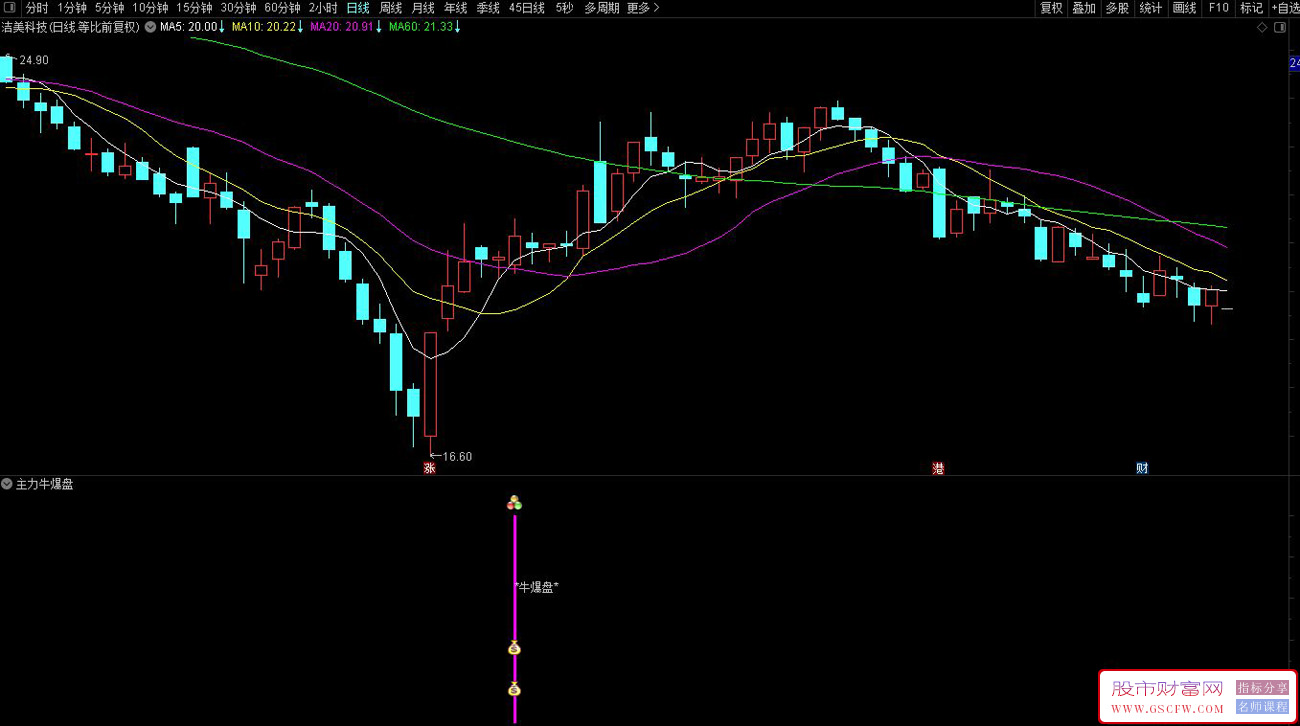Add stock with +自选 button
The image size is (1300, 726).
[1285, 8]
